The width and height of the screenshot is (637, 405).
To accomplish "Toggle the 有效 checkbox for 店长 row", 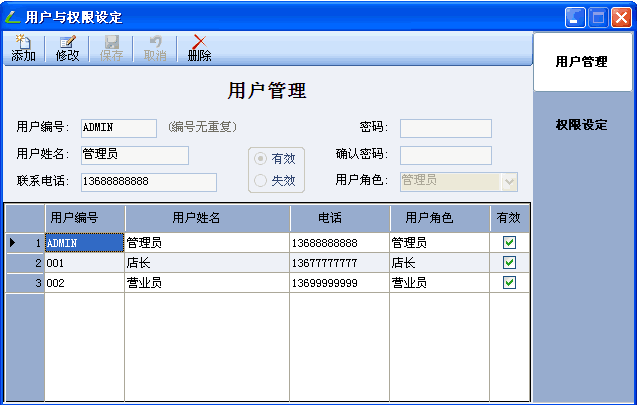I will point(509,262).
